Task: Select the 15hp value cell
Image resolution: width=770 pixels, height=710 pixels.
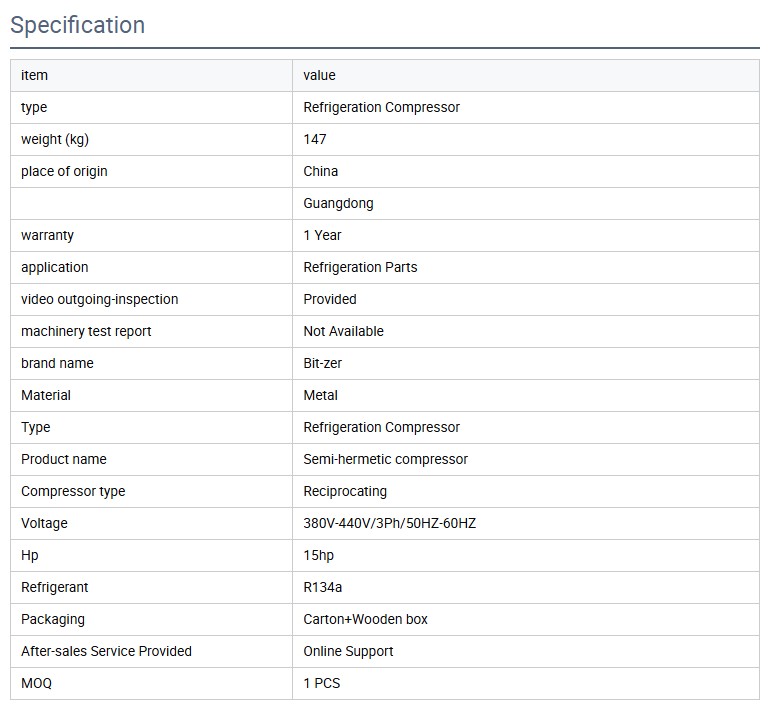Action: (319, 555)
